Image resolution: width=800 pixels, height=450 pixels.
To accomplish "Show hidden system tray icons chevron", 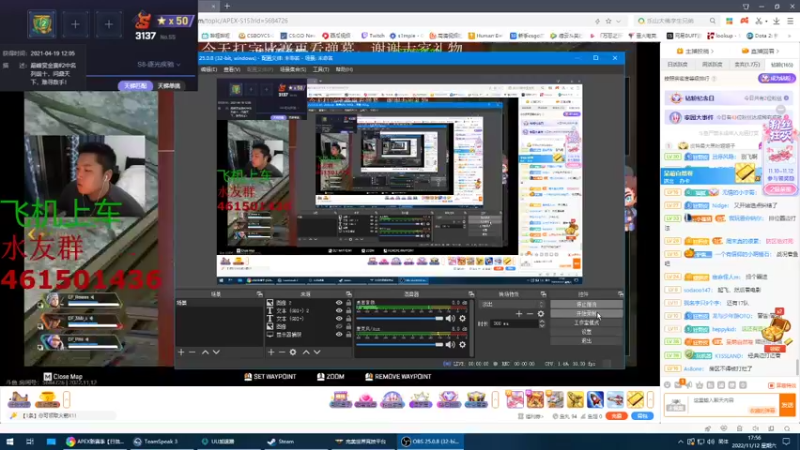I will tap(680, 441).
